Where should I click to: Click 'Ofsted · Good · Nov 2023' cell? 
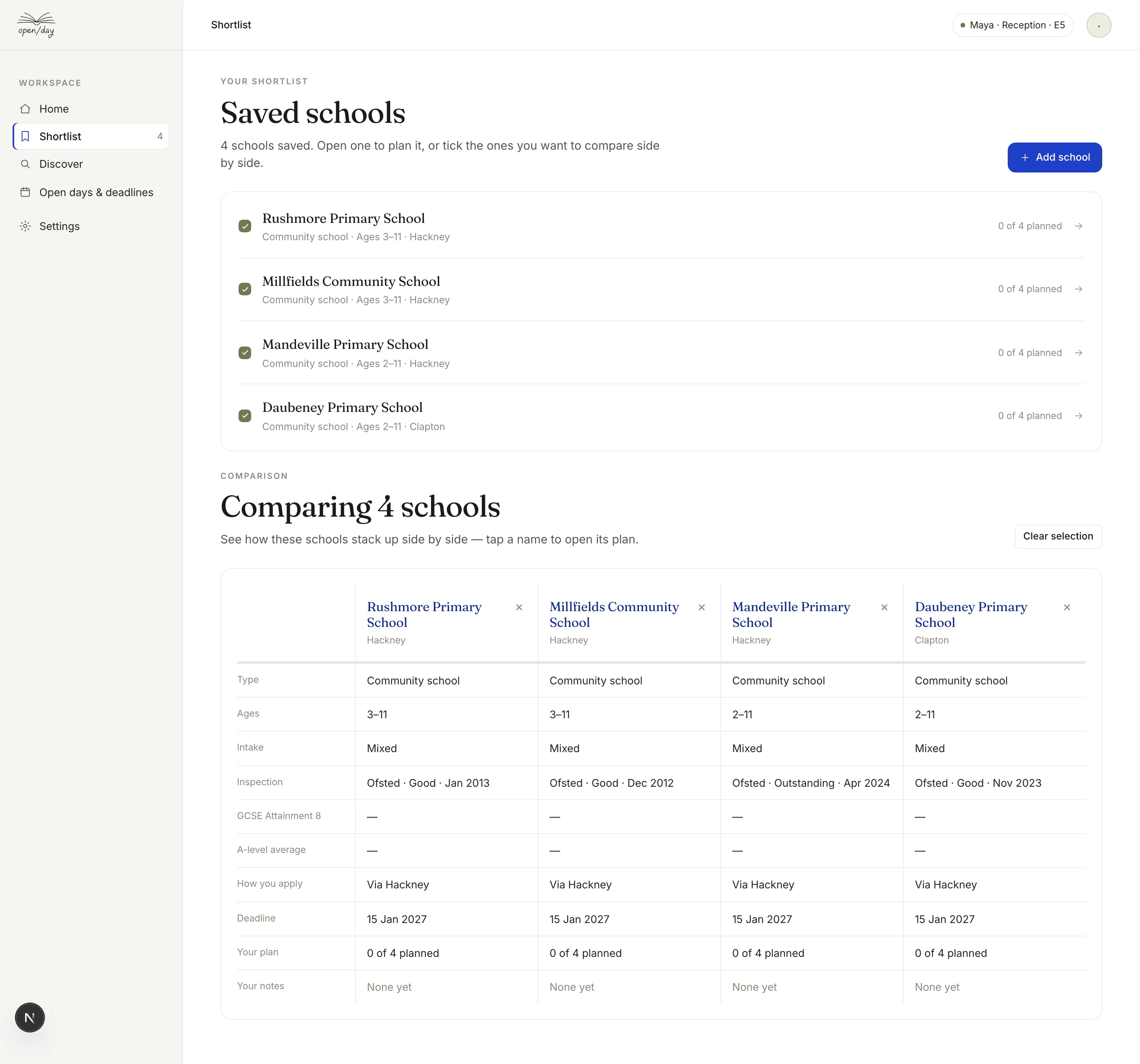[x=978, y=783]
